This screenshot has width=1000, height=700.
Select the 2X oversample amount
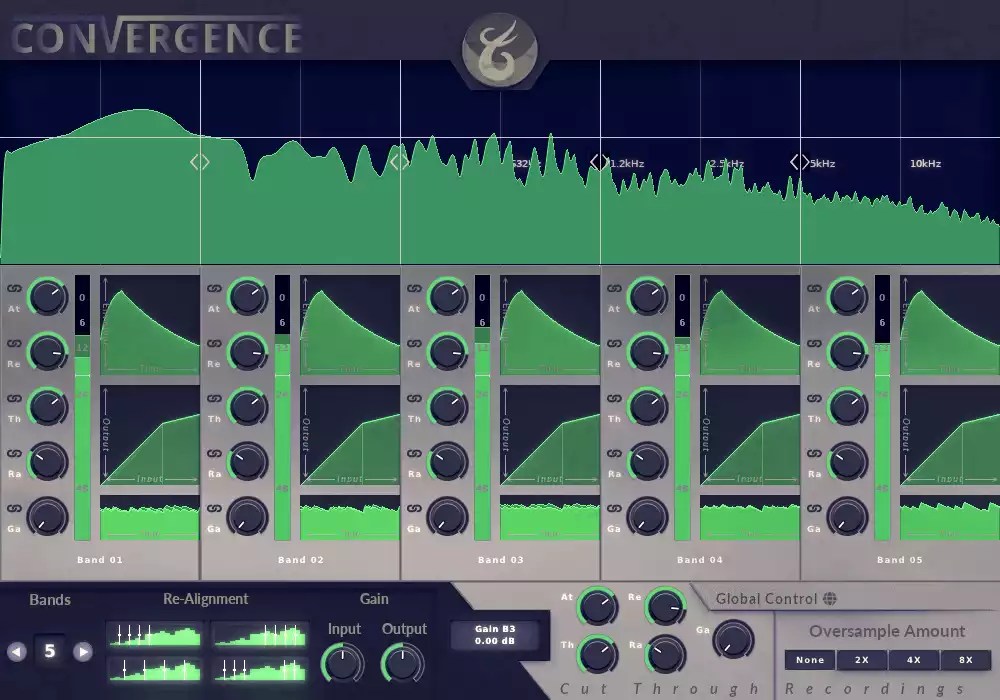point(861,659)
